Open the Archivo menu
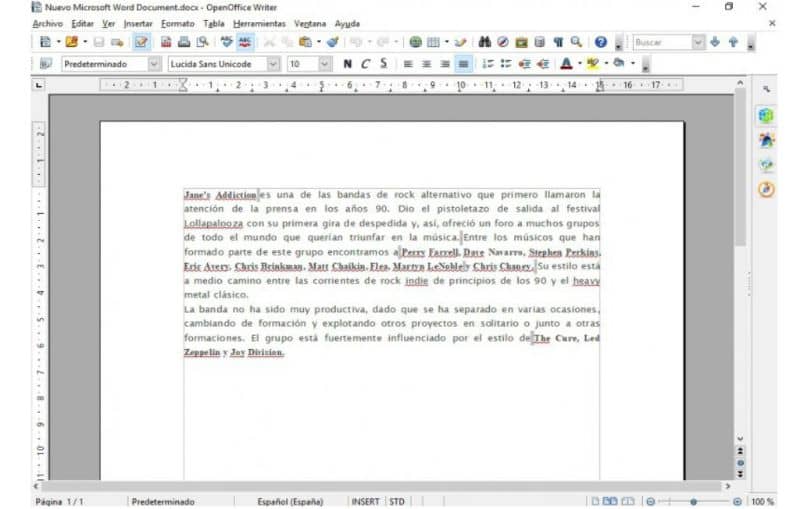This screenshot has width=800, height=509. (47, 23)
